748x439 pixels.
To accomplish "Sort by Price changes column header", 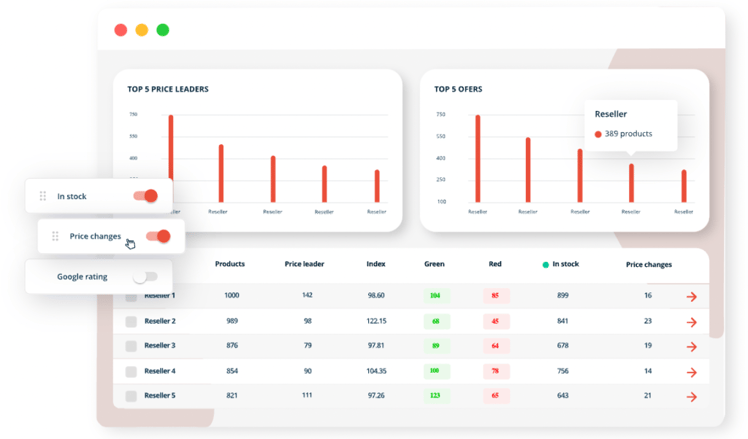I will (649, 264).
